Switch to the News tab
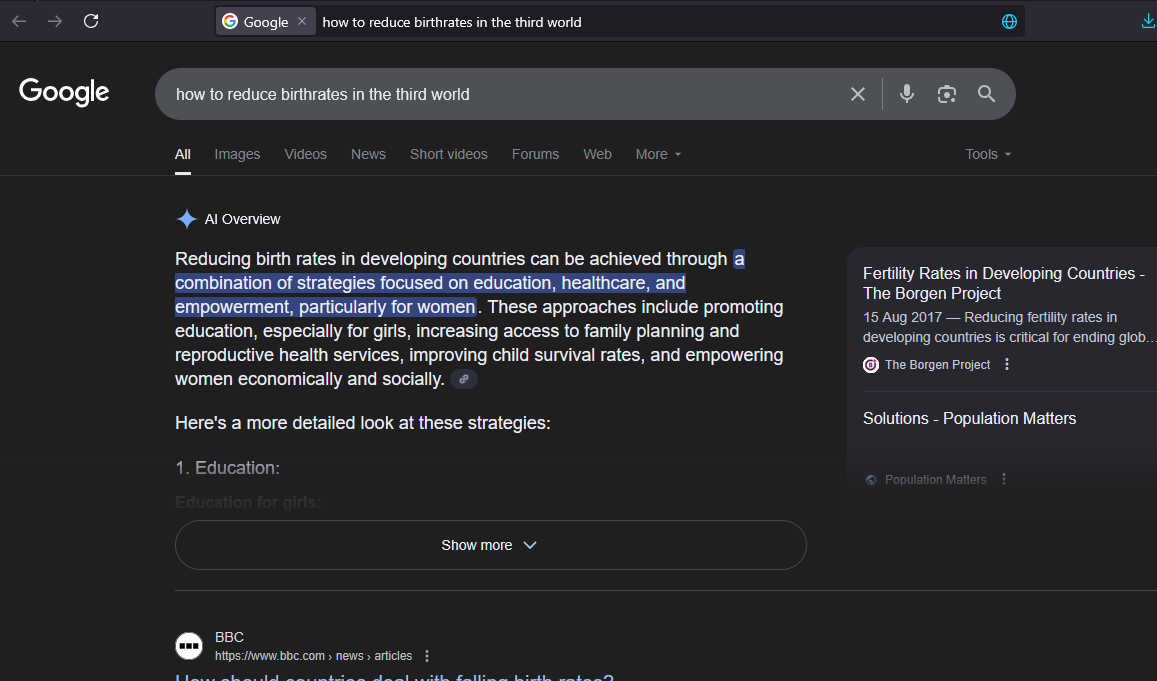 click(368, 154)
